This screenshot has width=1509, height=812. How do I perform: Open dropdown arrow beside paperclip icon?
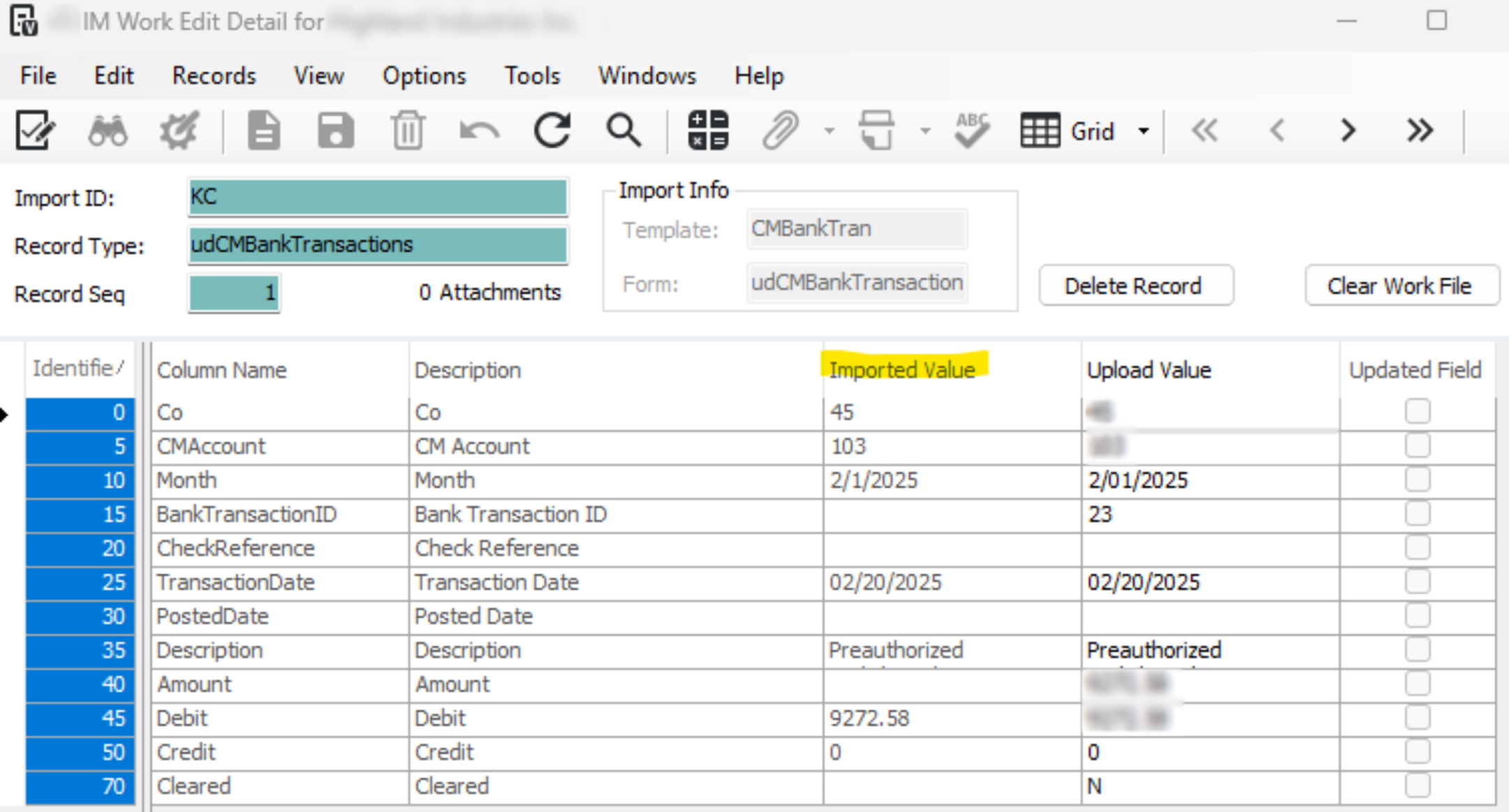[829, 131]
